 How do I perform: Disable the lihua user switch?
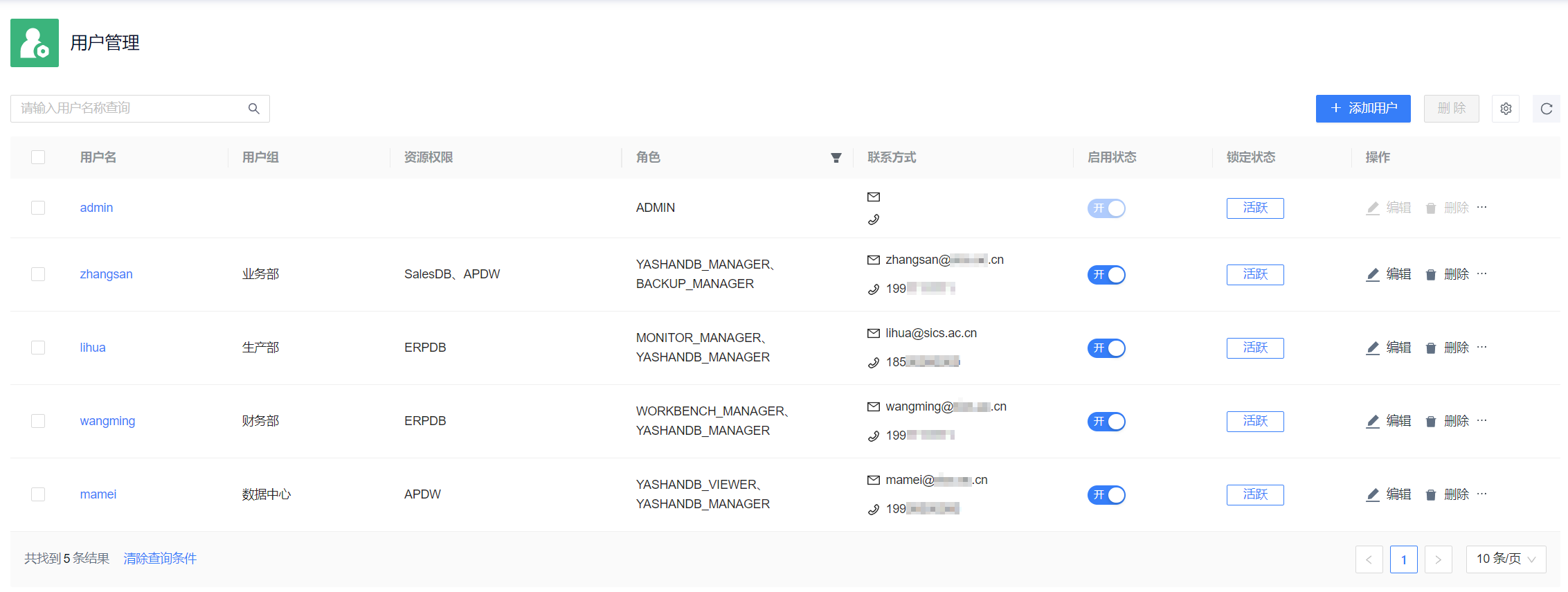1106,348
